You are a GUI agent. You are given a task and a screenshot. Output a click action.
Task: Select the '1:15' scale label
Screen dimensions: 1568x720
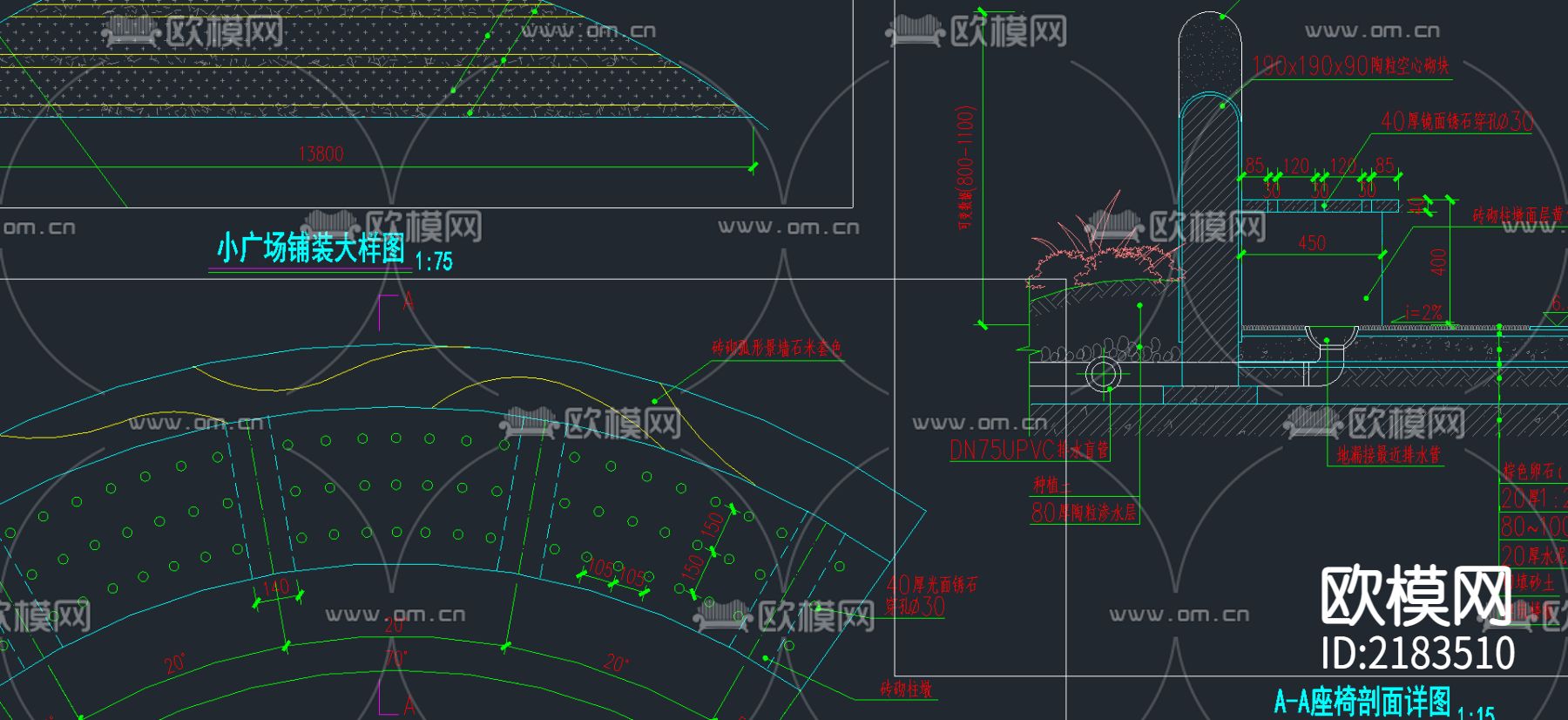click(x=1476, y=712)
